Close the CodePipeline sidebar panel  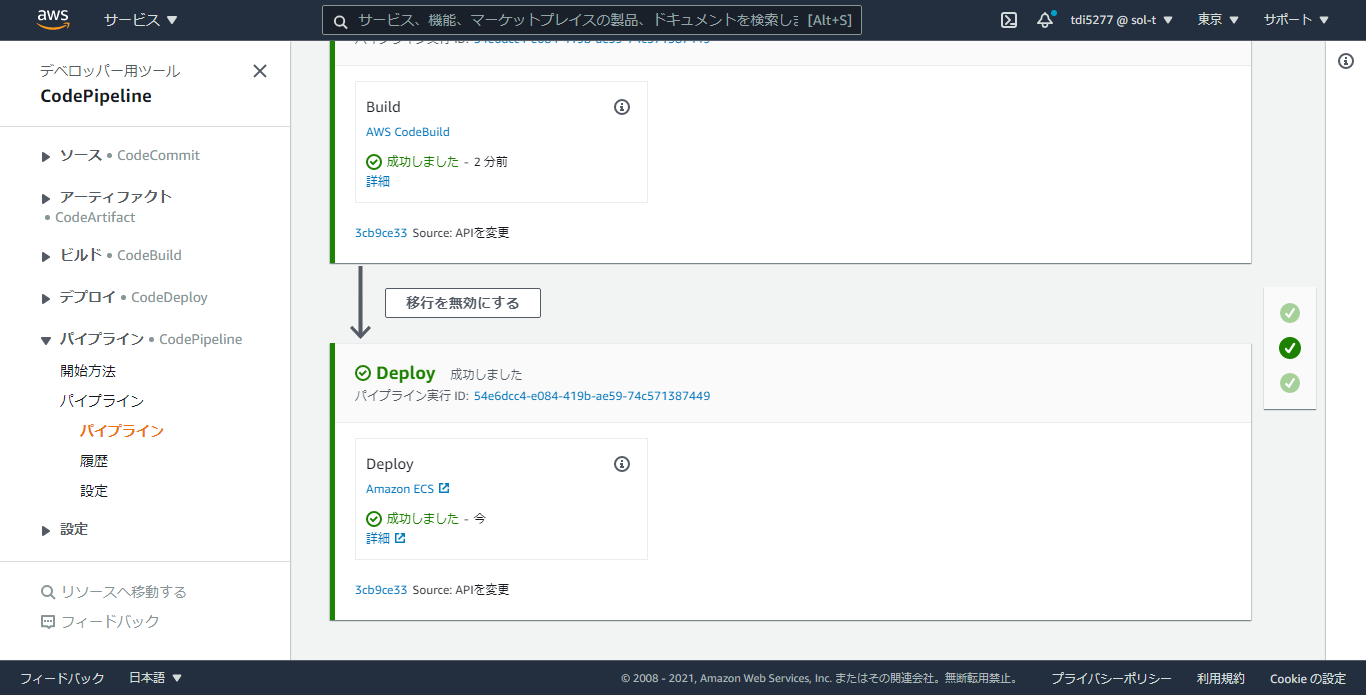260,71
